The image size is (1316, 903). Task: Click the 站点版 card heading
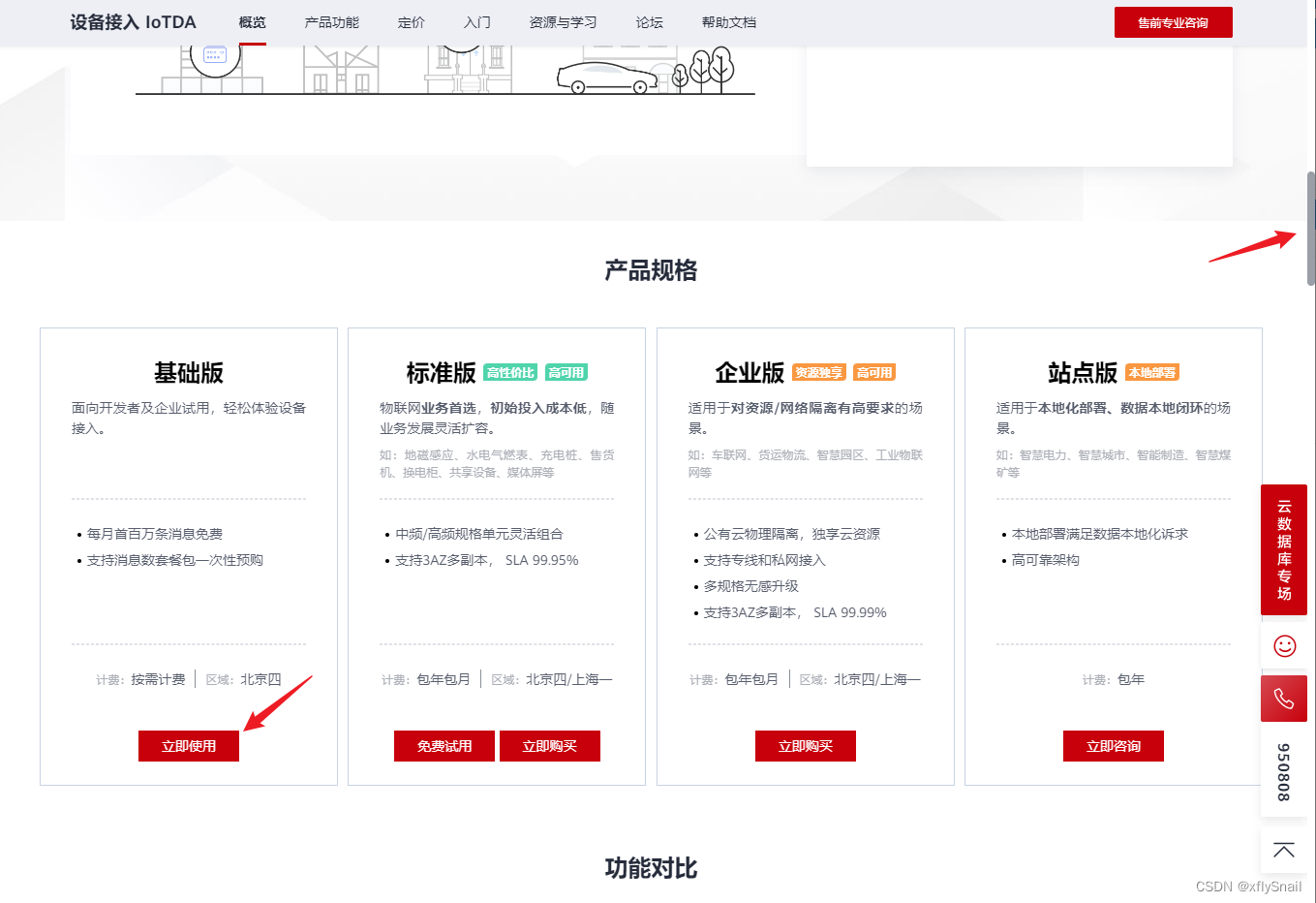(1083, 373)
